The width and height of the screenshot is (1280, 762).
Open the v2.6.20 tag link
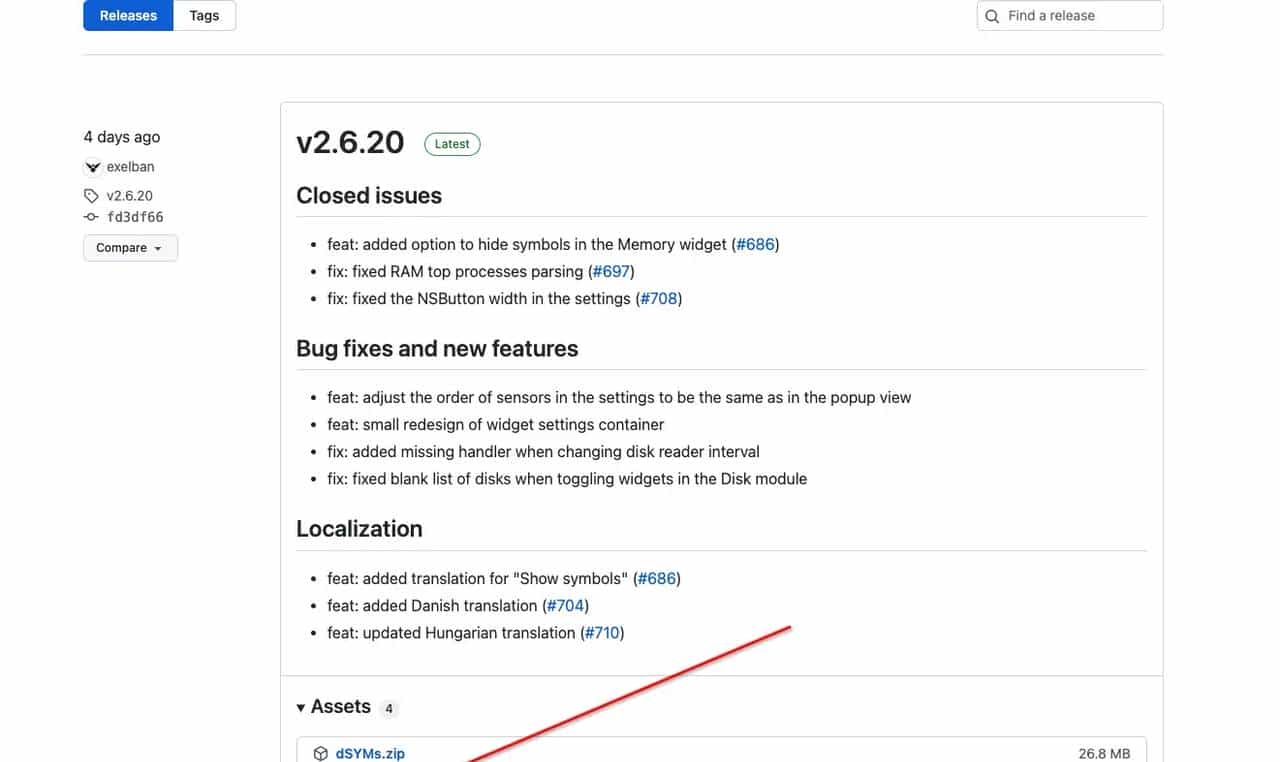pos(129,195)
